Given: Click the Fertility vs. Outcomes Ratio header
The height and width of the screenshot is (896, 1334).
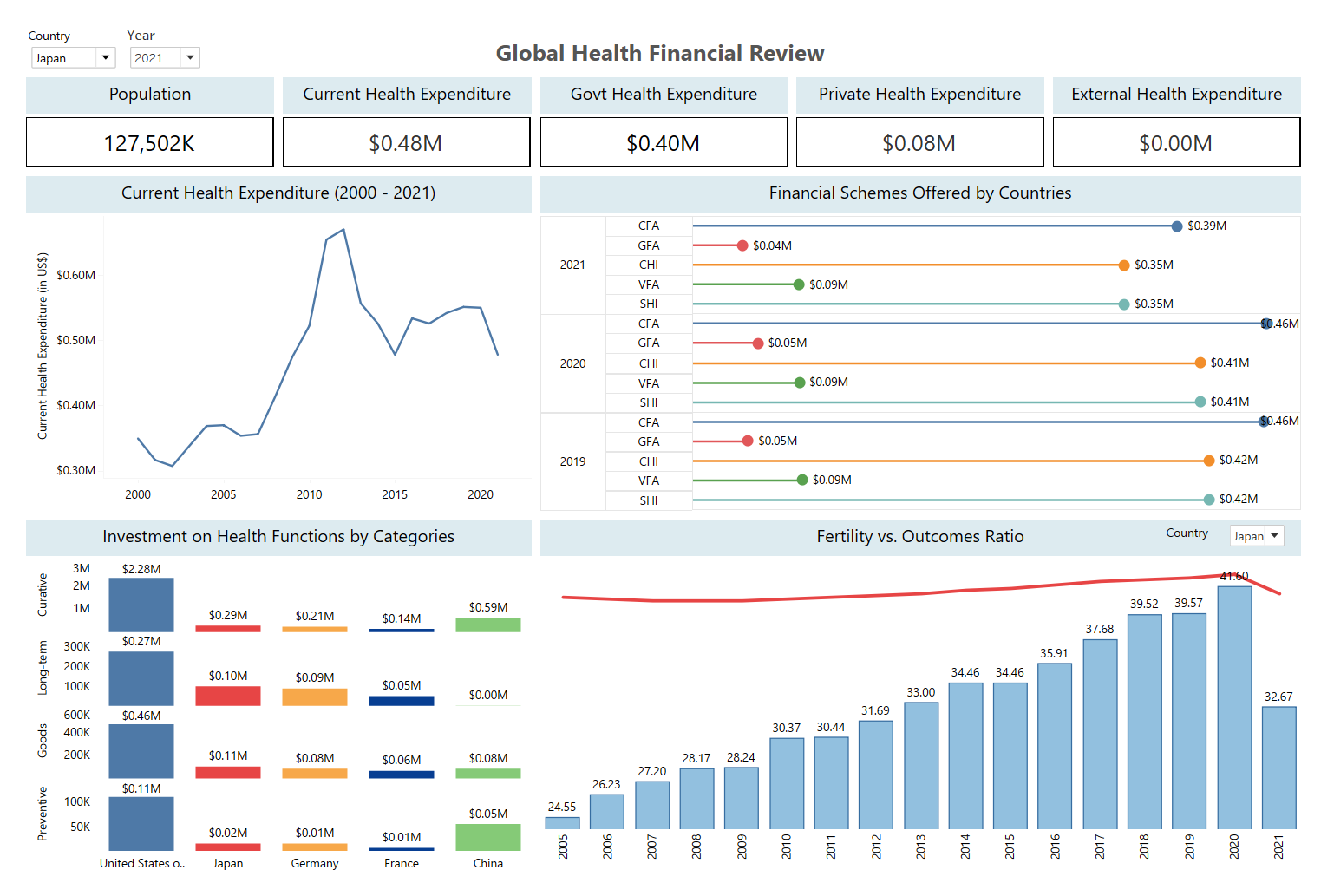Looking at the screenshot, I should click(x=920, y=537).
